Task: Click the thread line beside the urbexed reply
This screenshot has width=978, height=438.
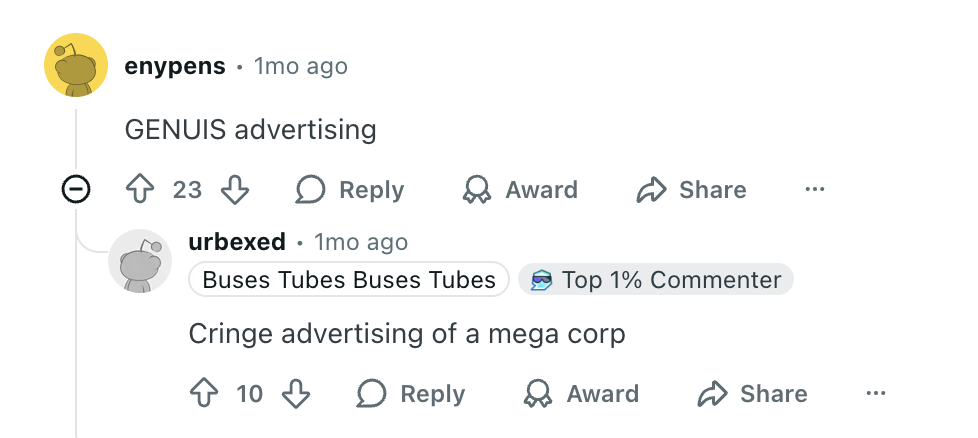Action: click(x=76, y=350)
